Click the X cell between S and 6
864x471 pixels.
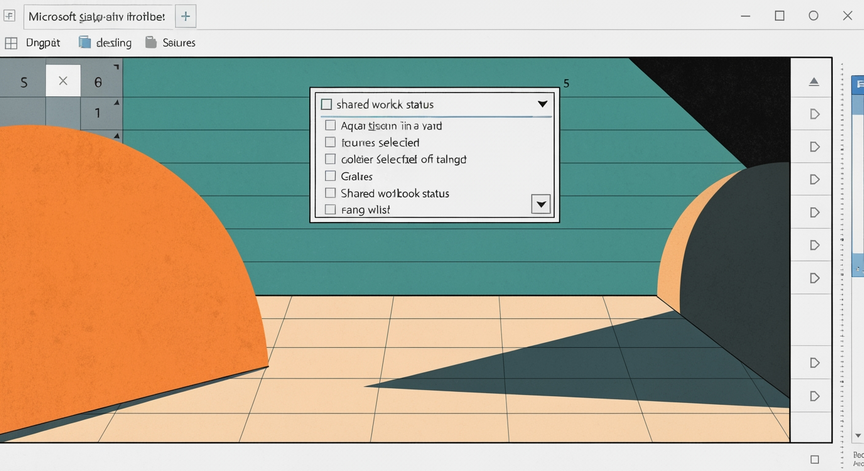click(63, 81)
